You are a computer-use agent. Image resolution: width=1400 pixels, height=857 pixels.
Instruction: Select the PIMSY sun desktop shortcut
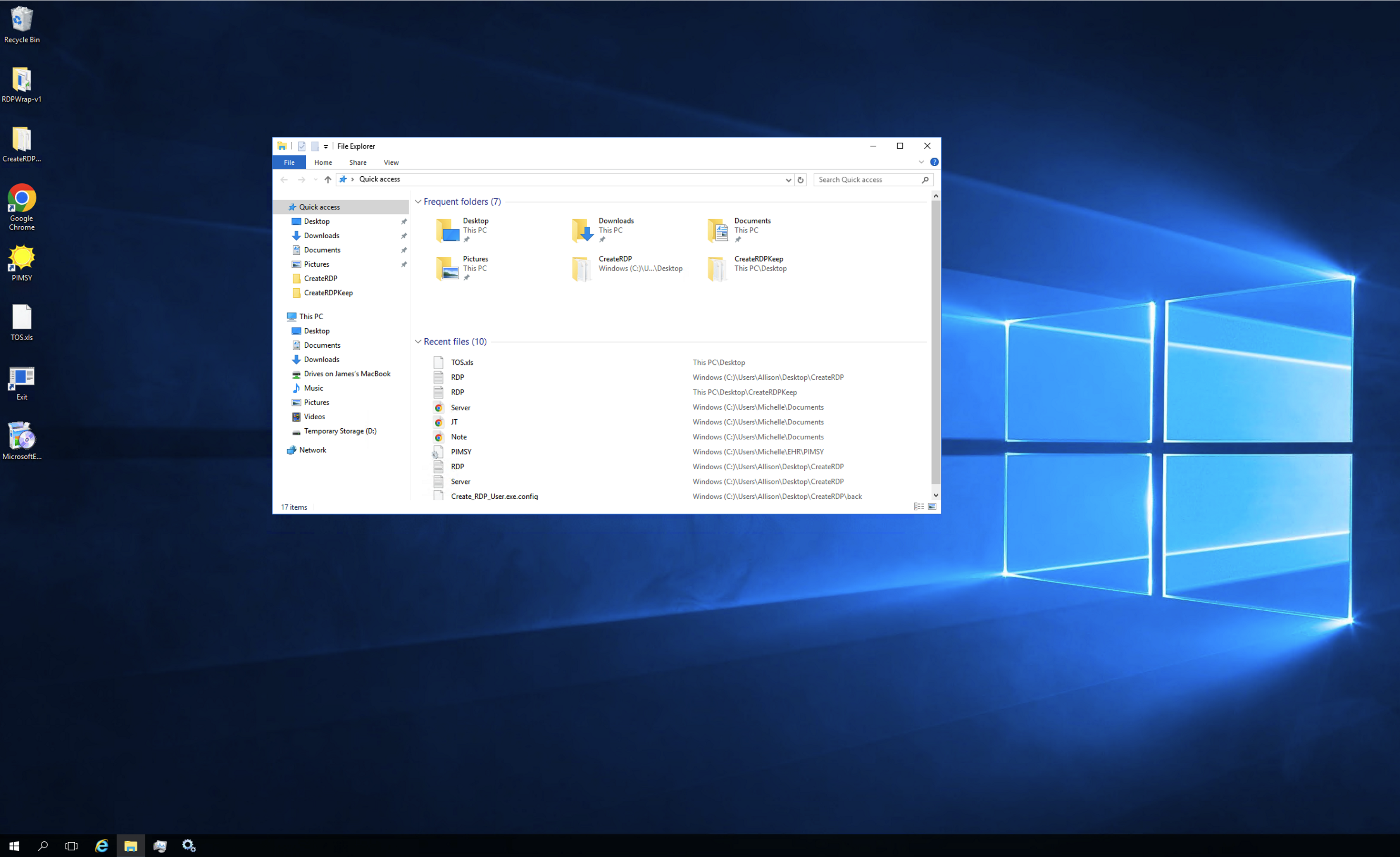(21, 262)
